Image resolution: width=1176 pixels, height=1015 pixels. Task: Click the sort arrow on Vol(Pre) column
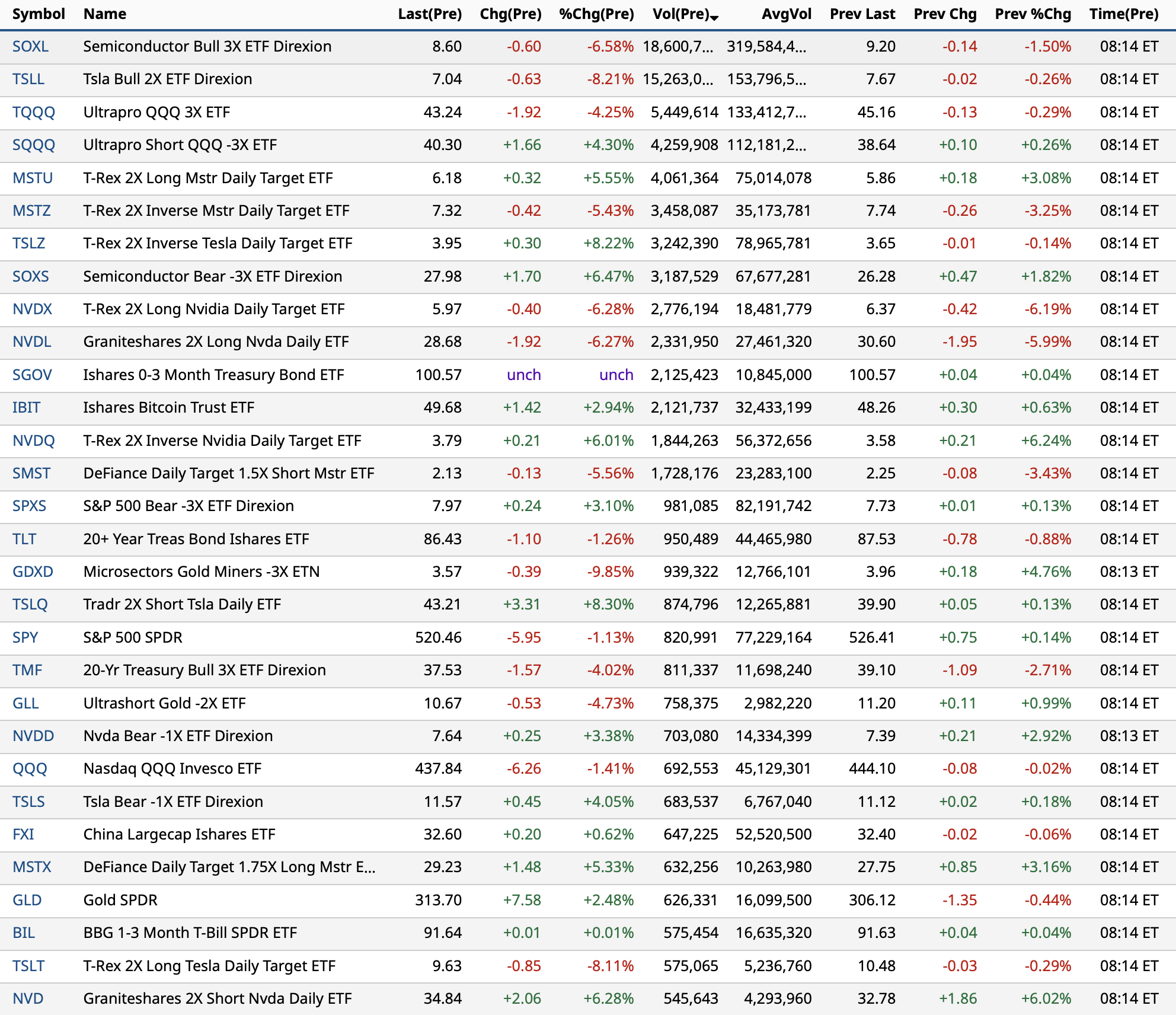pos(714,18)
